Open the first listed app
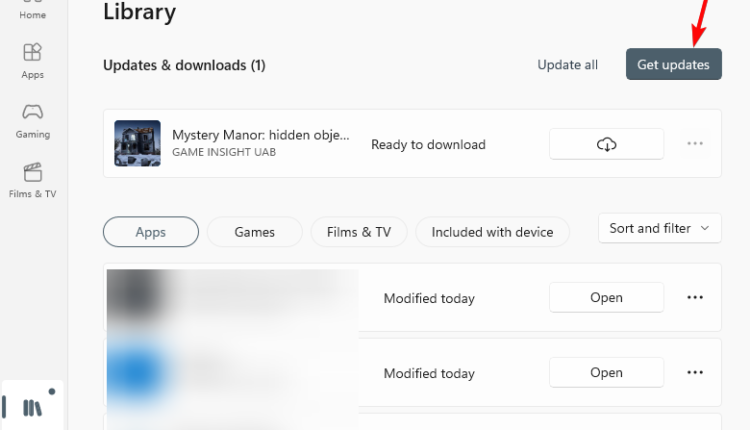 point(606,298)
